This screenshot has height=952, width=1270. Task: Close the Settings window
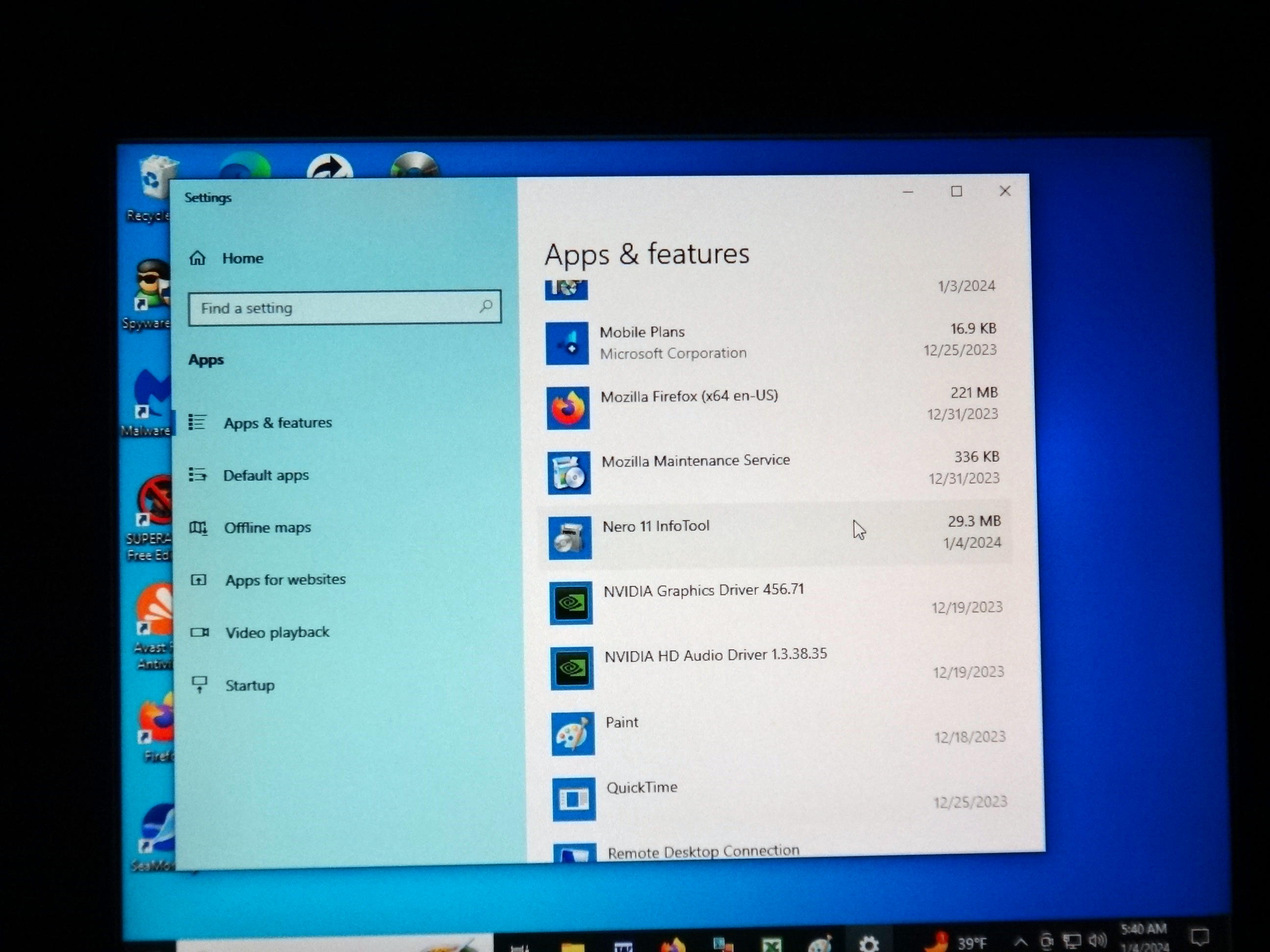point(1005,190)
